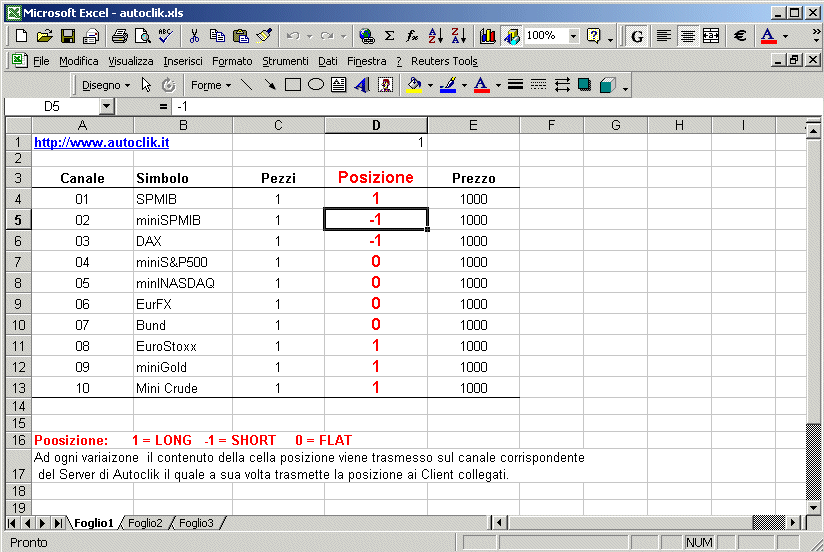This screenshot has width=824, height=552.
Task: Select the Format Painter brush icon
Action: tap(264, 36)
